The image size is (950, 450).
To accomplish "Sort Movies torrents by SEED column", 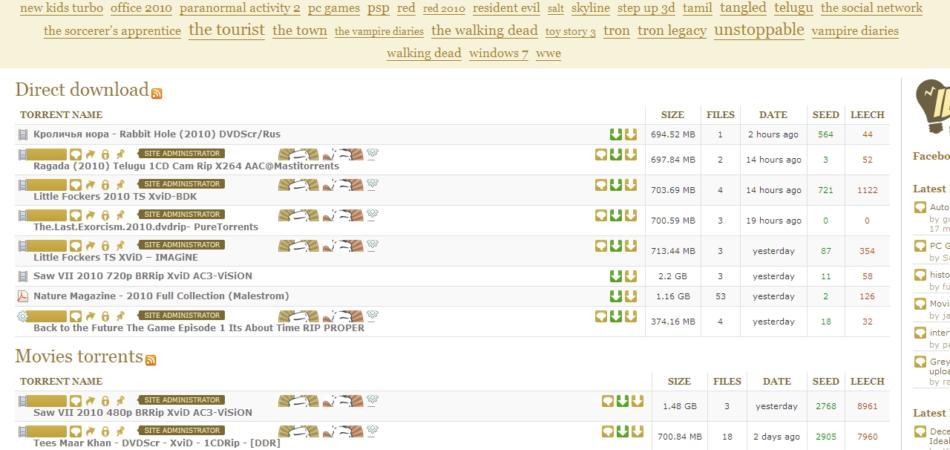I will 826,381.
